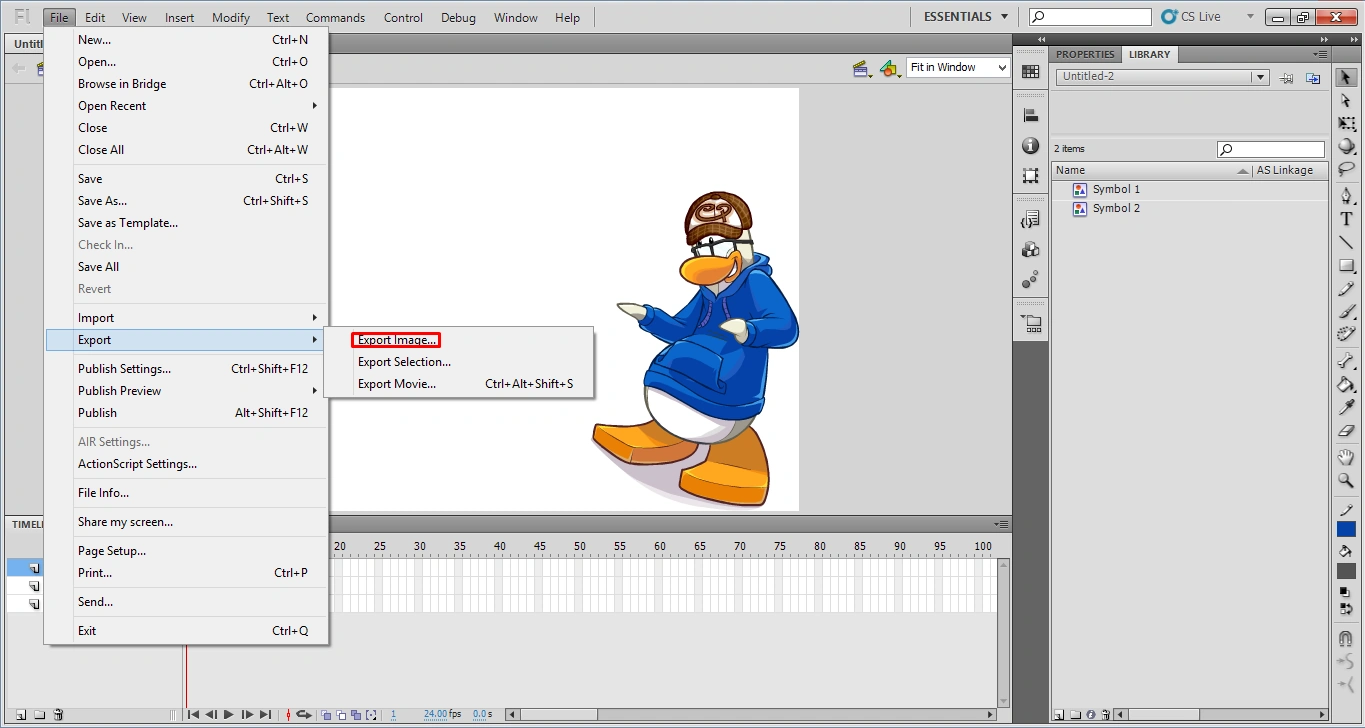Viewport: 1365px width, 728px height.
Task: Select the Brush tool
Action: click(x=1346, y=312)
